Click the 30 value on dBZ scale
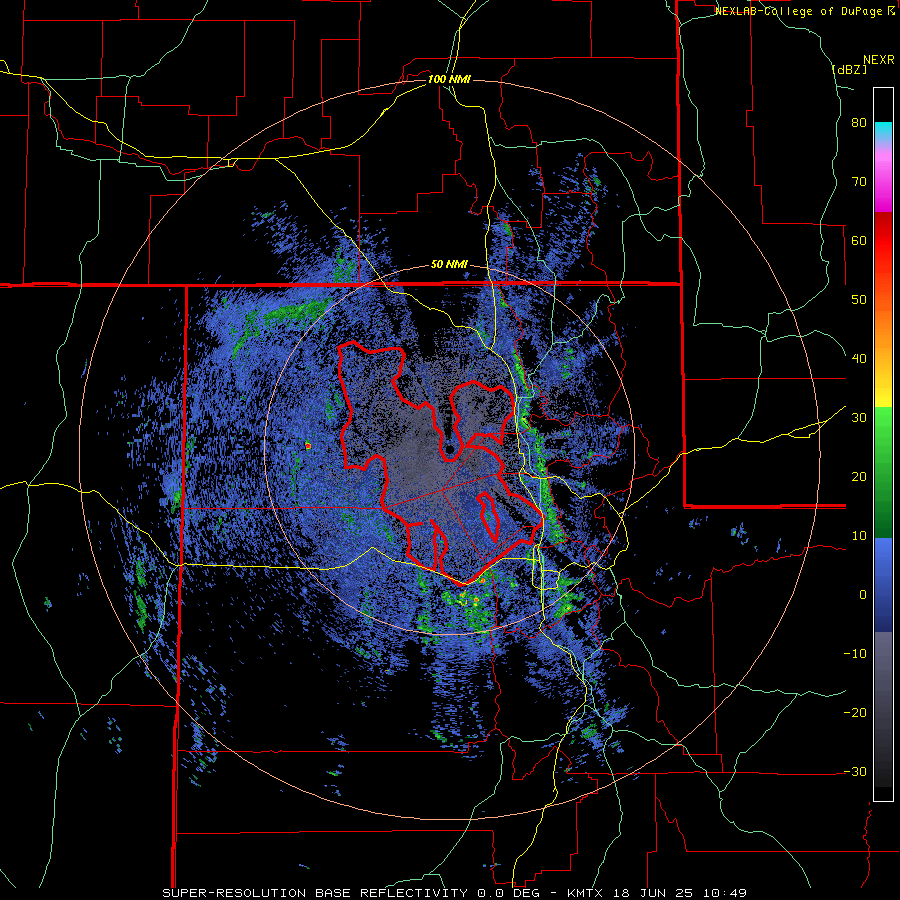The width and height of the screenshot is (900, 900). pos(859,418)
